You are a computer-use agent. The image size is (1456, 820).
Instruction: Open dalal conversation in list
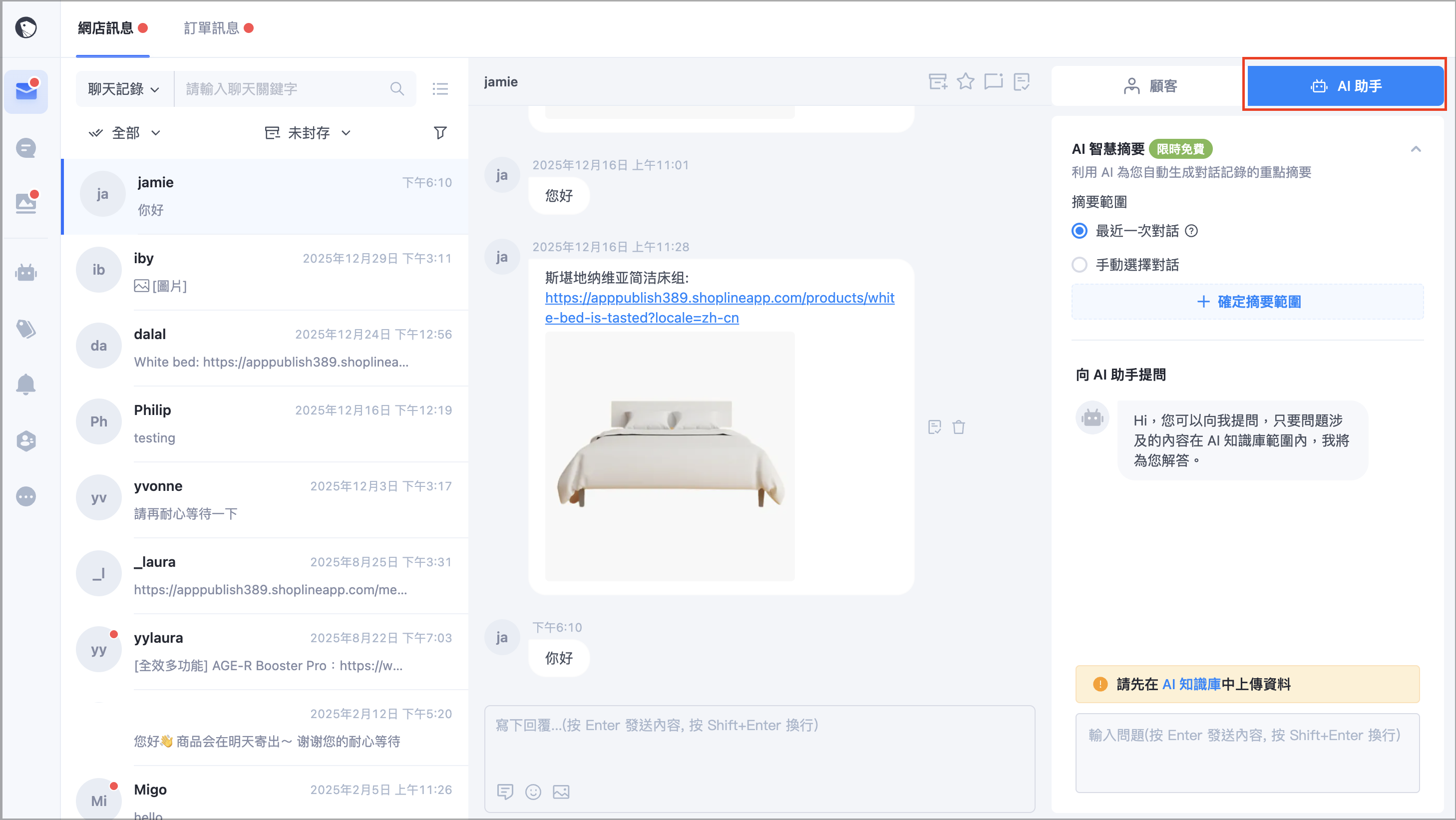click(266, 348)
